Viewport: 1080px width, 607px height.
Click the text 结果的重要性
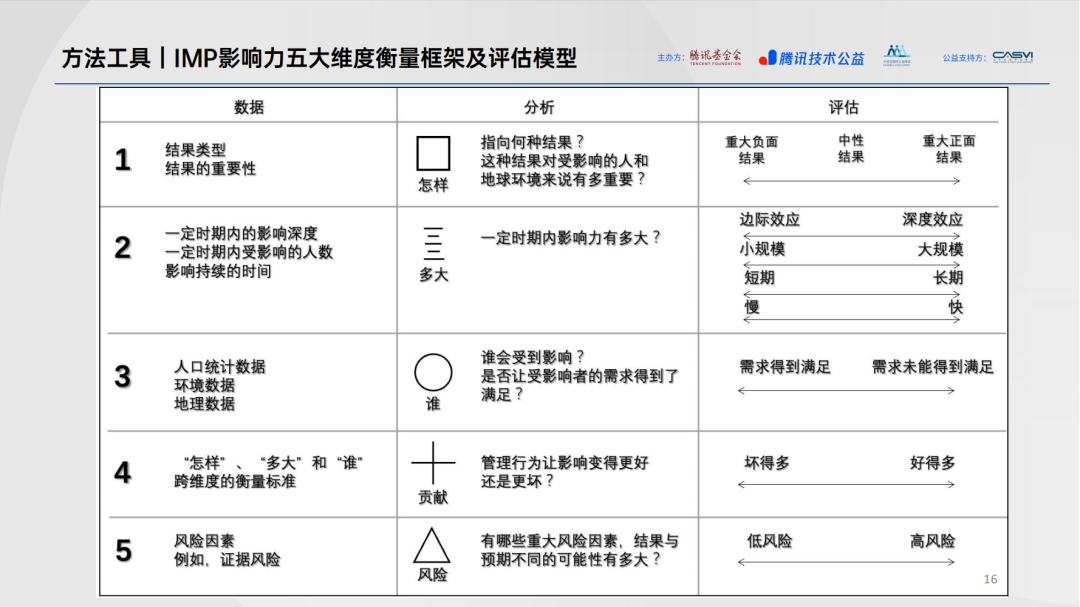pyautogui.click(x=210, y=169)
